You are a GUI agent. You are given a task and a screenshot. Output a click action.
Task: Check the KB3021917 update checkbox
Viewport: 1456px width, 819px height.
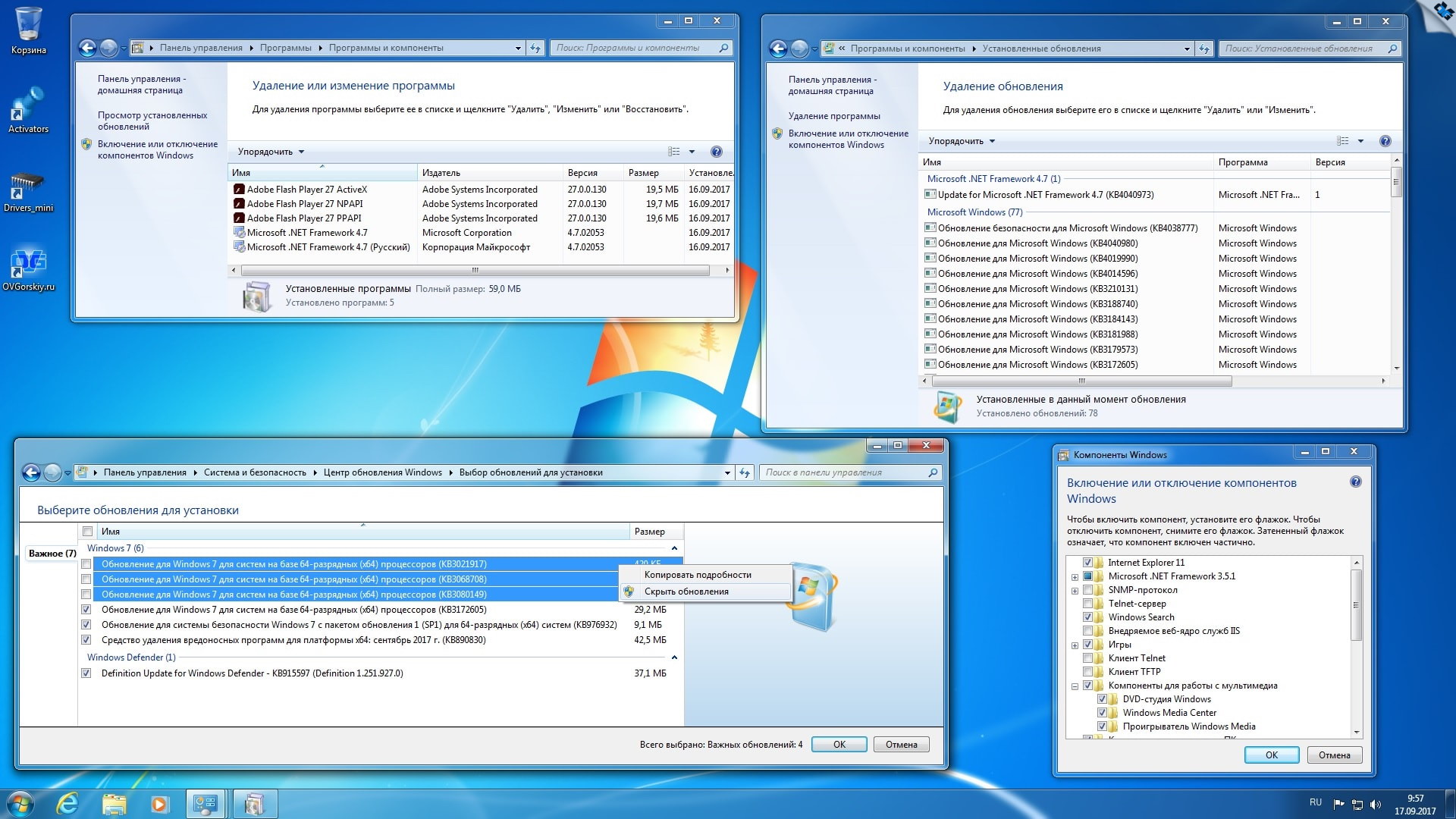[86, 564]
